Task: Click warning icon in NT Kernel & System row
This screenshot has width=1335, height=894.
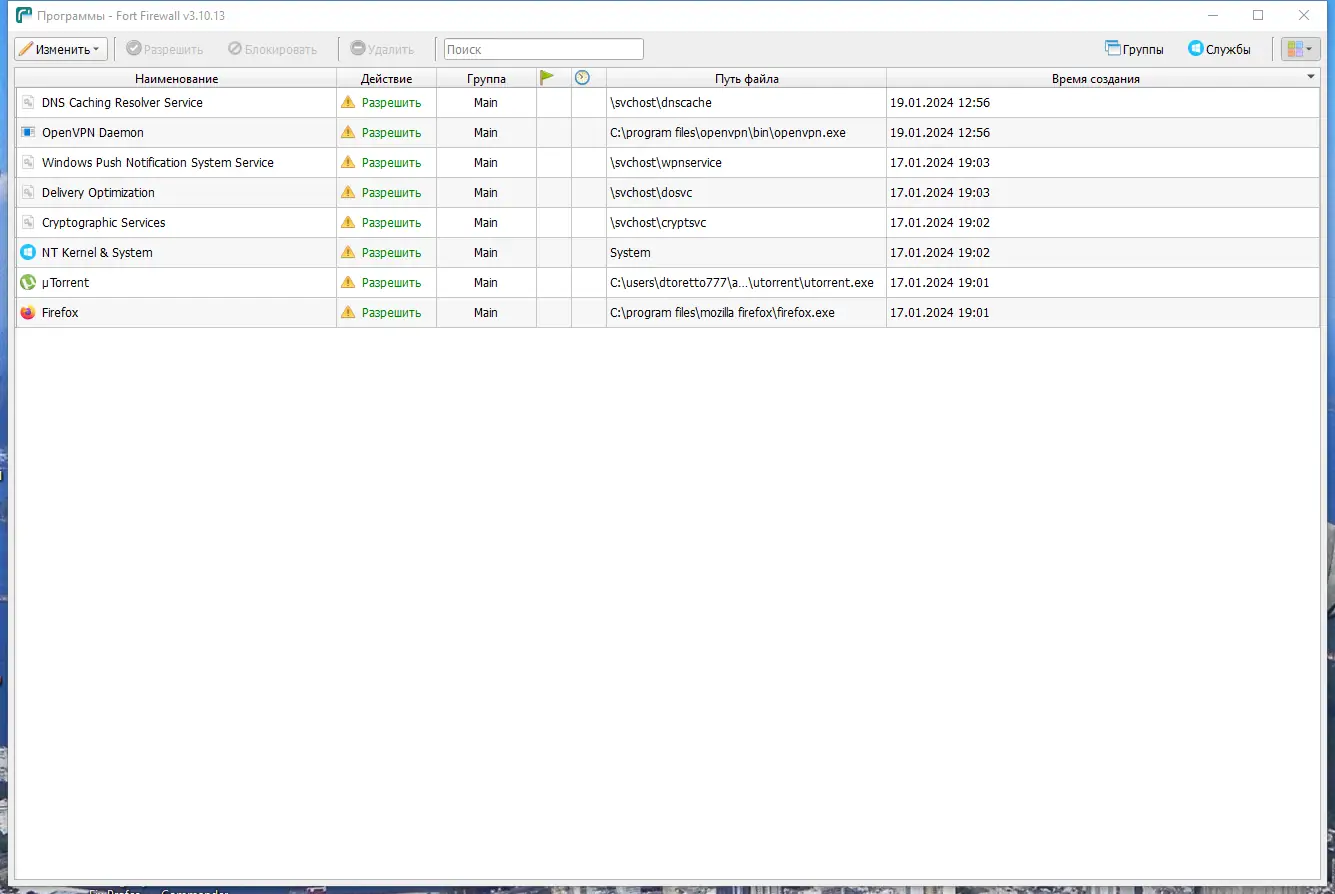Action: tap(348, 252)
